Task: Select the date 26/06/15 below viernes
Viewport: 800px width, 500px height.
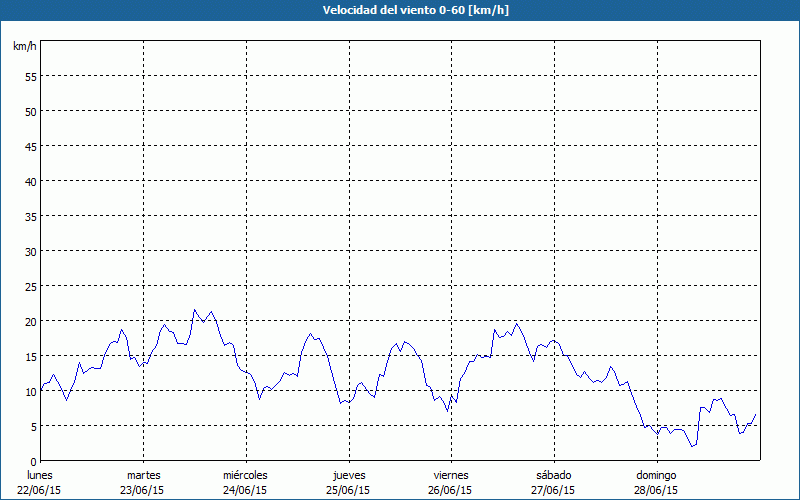Action: coord(451,490)
